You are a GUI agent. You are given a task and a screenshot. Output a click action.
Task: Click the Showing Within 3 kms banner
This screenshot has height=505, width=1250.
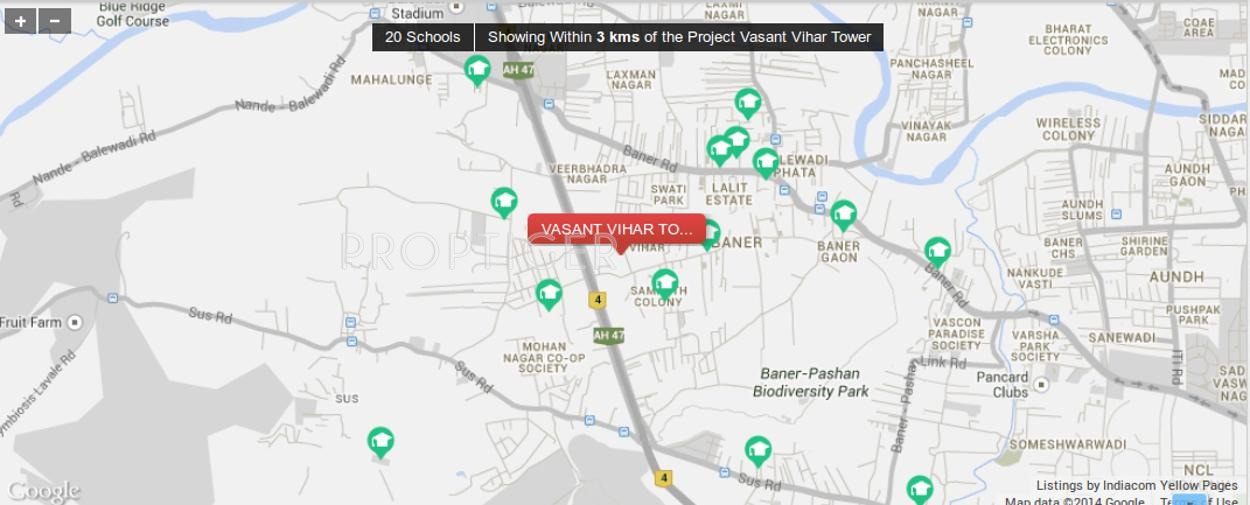pyautogui.click(x=680, y=37)
